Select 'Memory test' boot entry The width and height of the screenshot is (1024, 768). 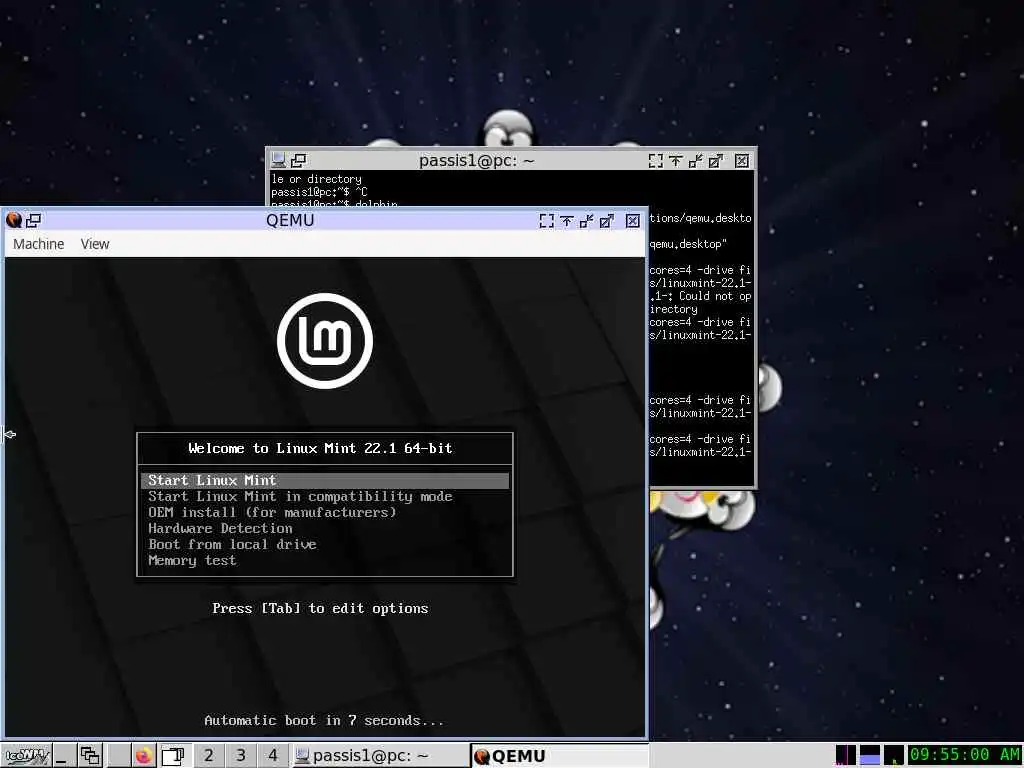325,560
